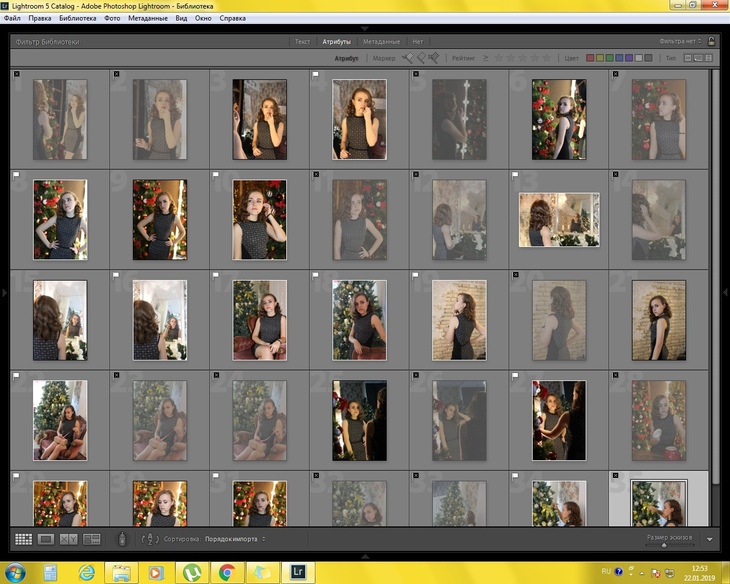The height and width of the screenshot is (584, 730).
Task: Open the Справка menu
Action: click(x=232, y=18)
